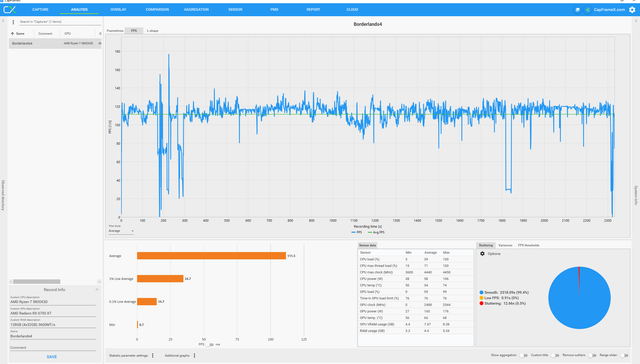This screenshot has height=364, width=640.
Task: Open the settings gear in top bar
Action: click(632, 9)
